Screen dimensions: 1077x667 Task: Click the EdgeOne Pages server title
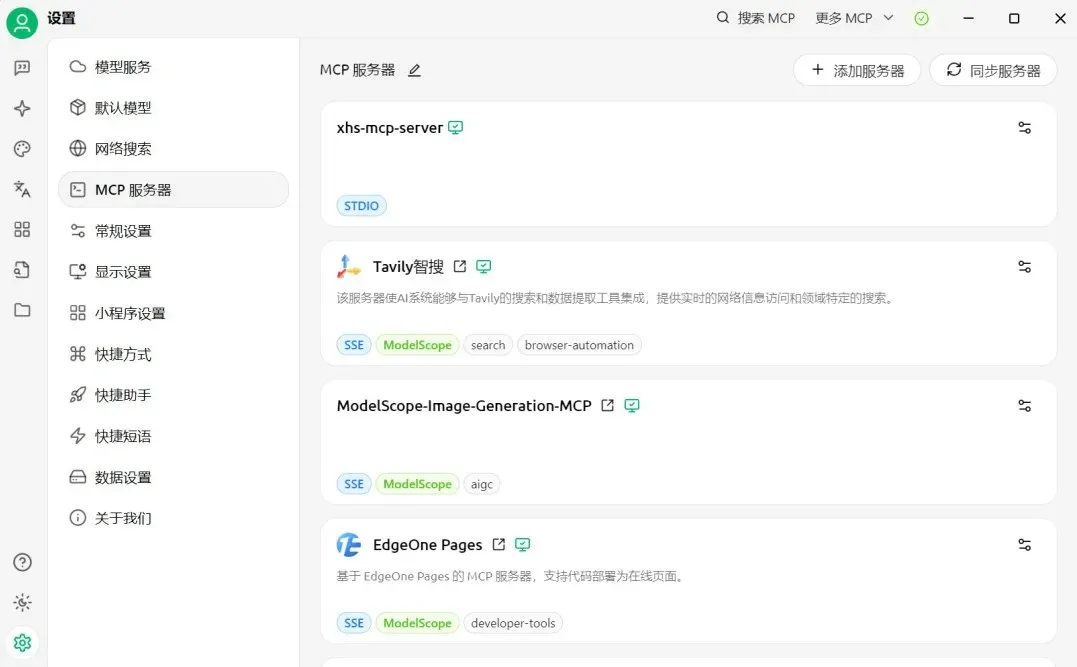pos(427,545)
